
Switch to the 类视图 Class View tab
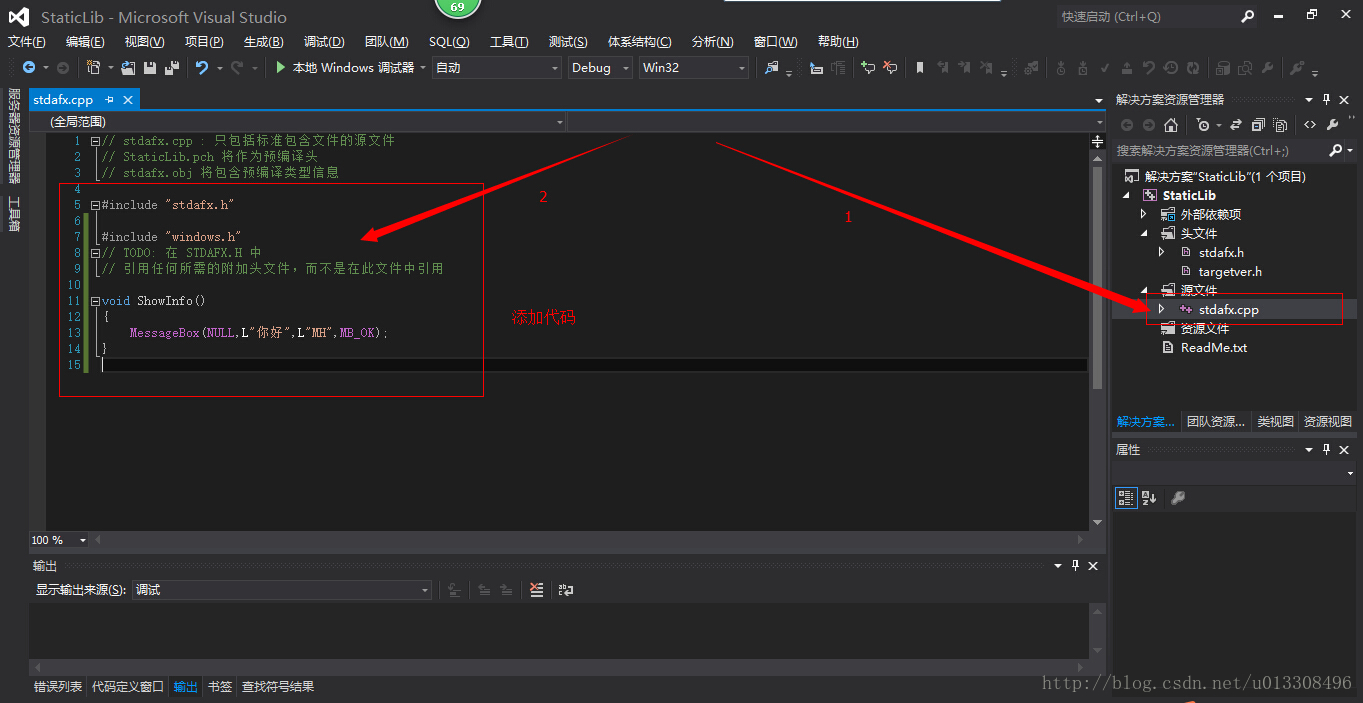pyautogui.click(x=1275, y=422)
